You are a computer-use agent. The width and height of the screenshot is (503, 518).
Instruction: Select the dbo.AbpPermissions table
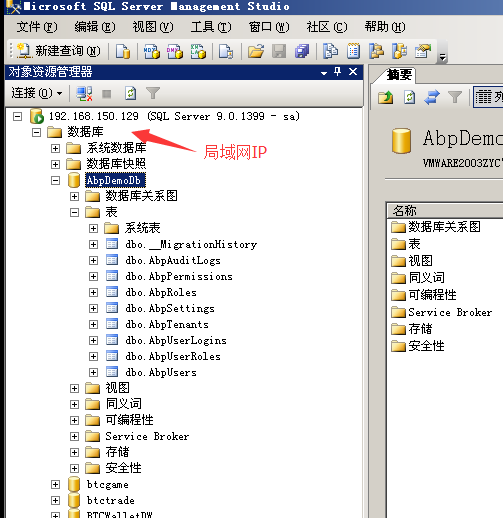[179, 277]
